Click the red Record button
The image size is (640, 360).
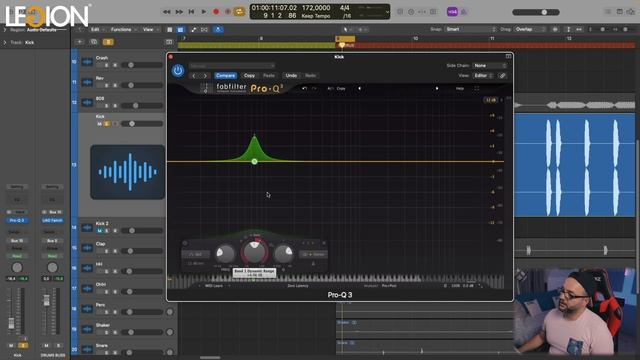pos(216,12)
